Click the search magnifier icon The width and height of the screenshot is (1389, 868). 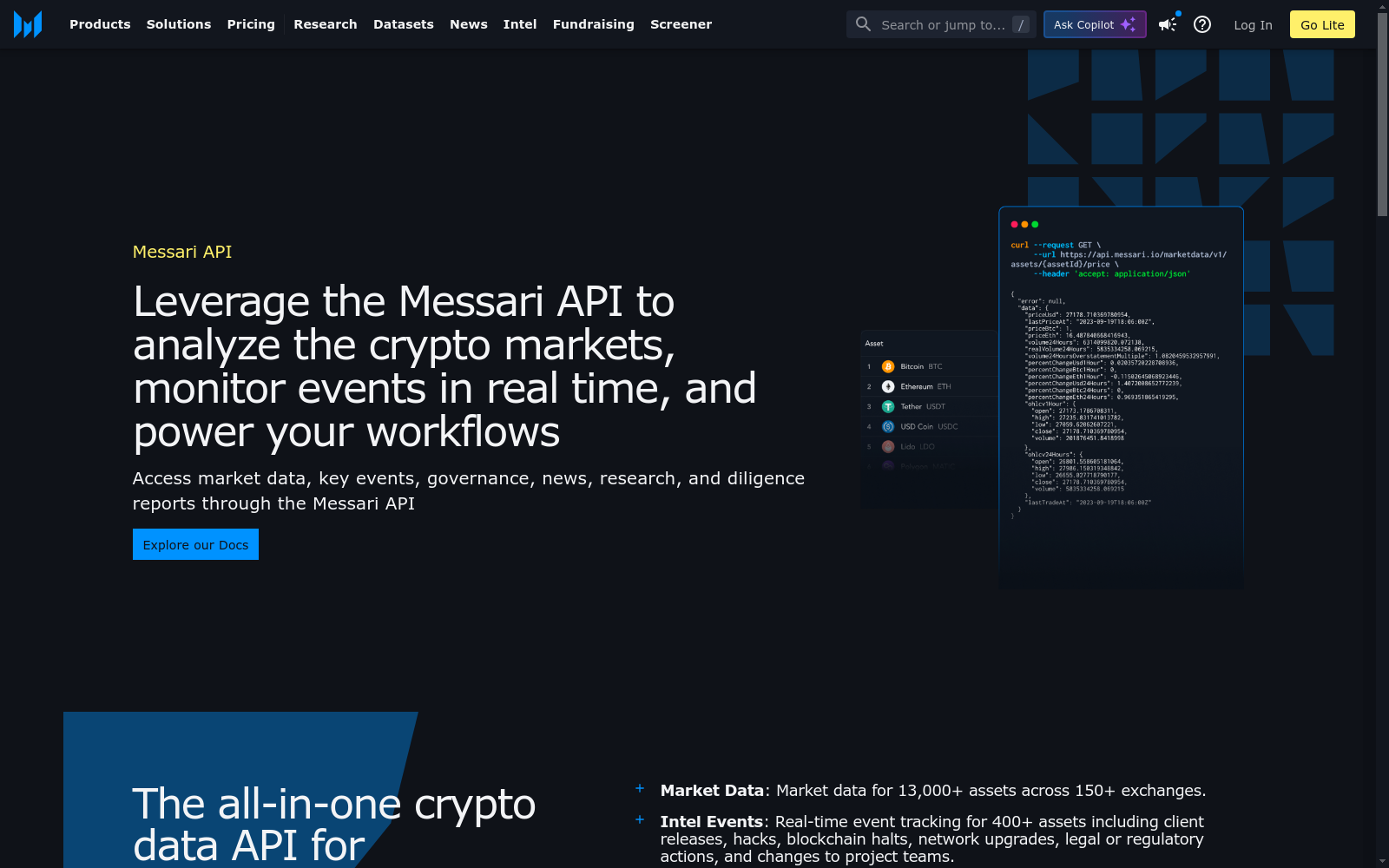863,24
